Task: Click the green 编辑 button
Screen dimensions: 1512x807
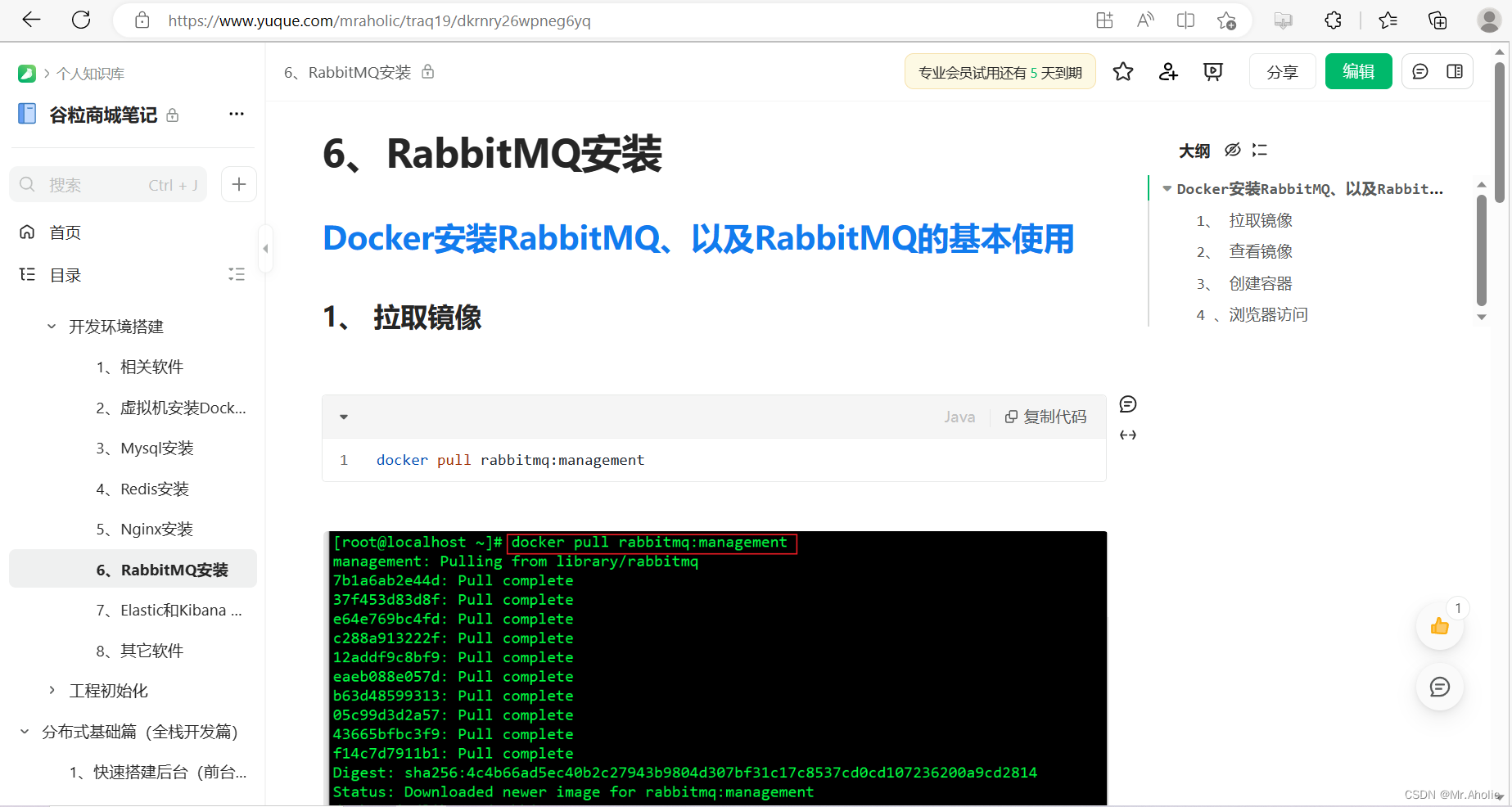Action: tap(1358, 71)
